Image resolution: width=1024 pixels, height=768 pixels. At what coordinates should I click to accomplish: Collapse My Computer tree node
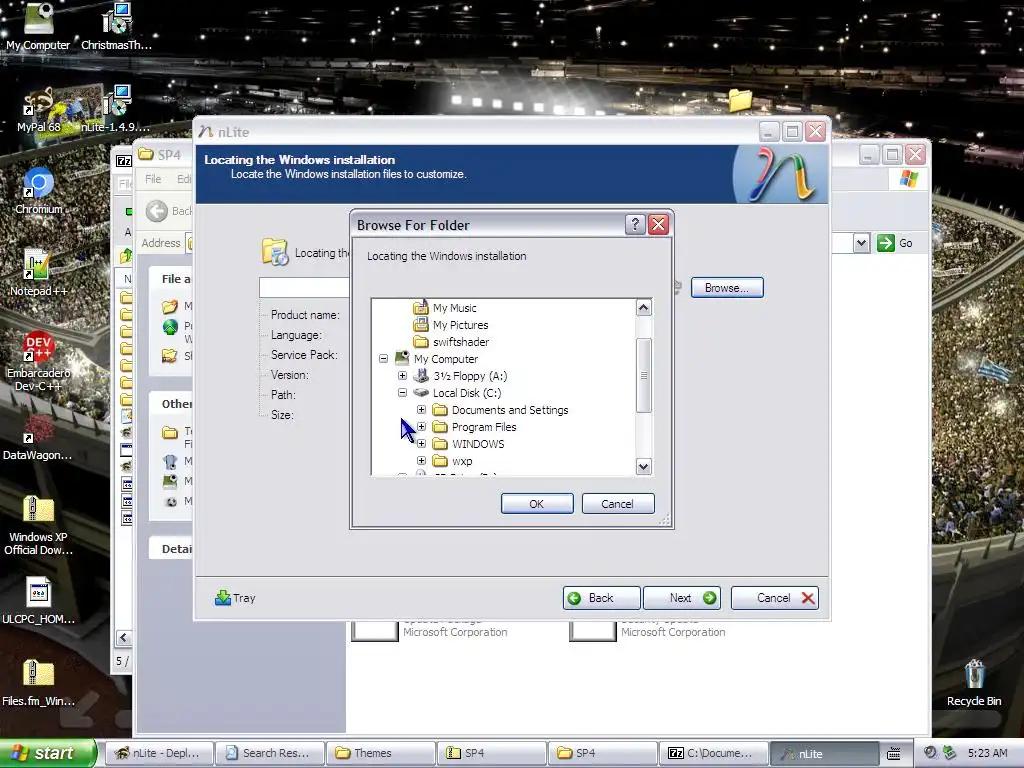(383, 359)
